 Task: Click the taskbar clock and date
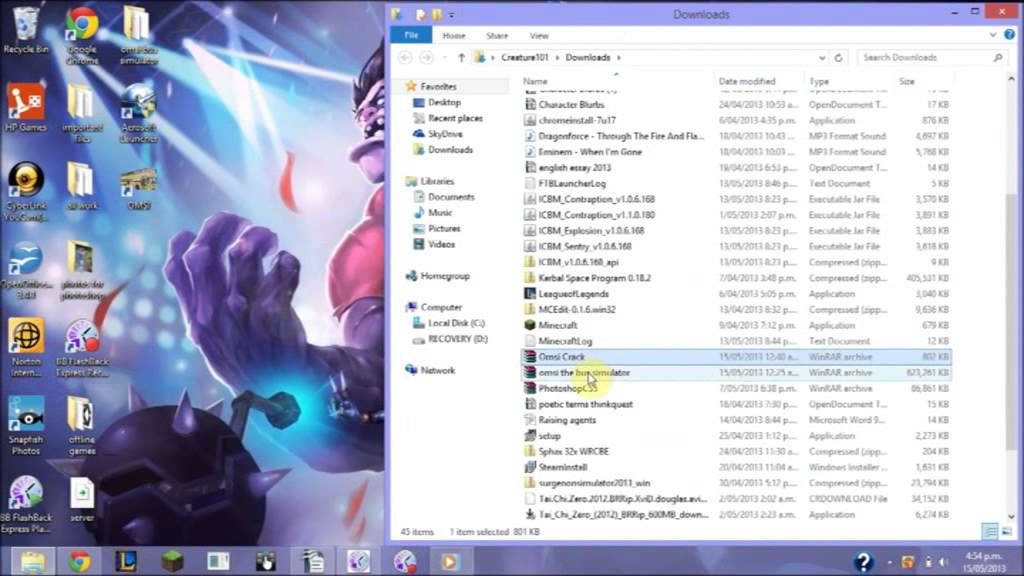(x=985, y=562)
